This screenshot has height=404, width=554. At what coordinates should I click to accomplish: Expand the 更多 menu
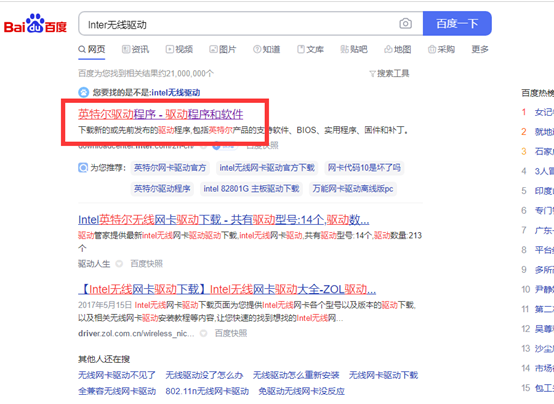(480, 49)
